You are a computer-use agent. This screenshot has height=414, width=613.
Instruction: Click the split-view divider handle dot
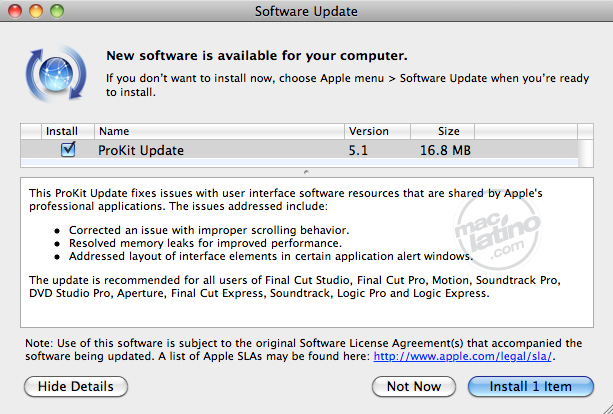click(x=306, y=172)
